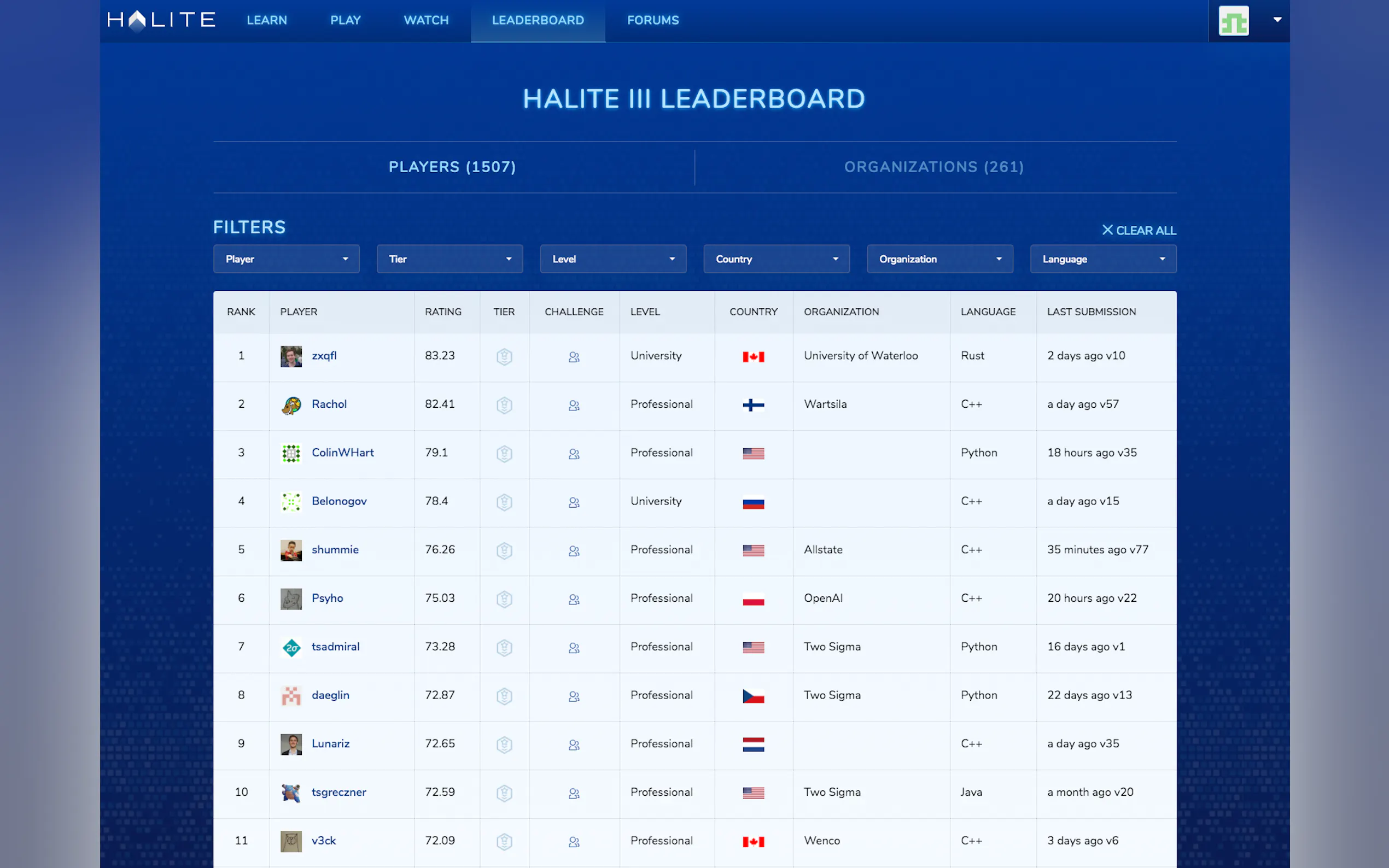Click challenge icon for Lunariz
The width and height of the screenshot is (1389, 868).
(574, 744)
